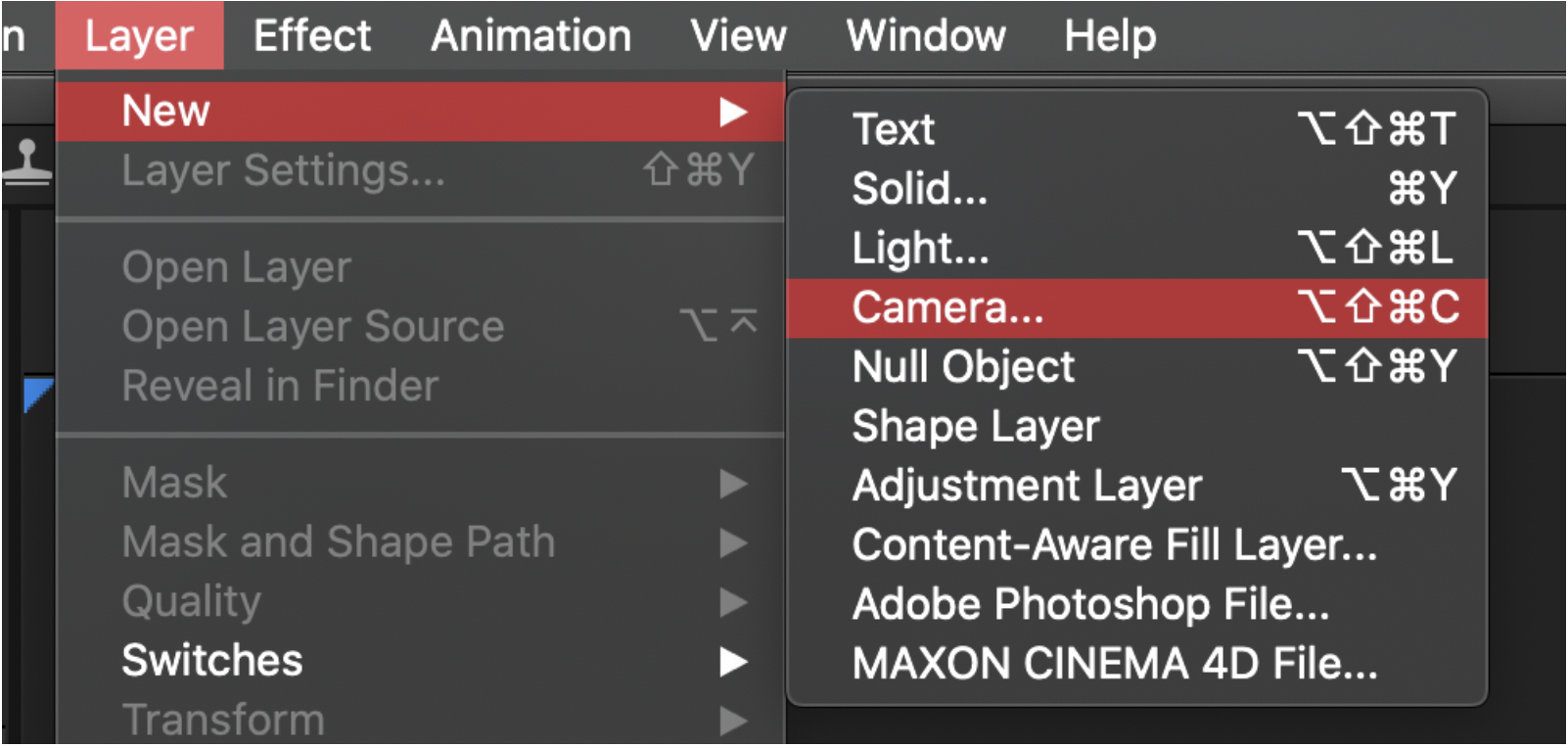Click the blue timeline marker at left edge

tap(38, 395)
